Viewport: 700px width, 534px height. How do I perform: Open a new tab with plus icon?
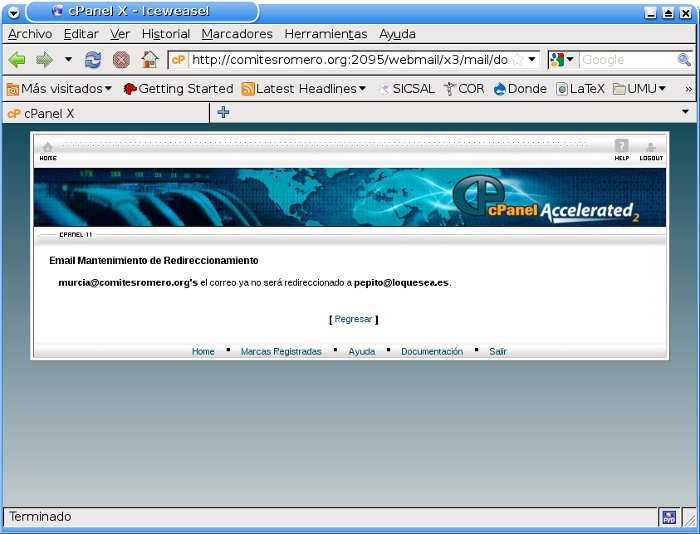tap(223, 113)
